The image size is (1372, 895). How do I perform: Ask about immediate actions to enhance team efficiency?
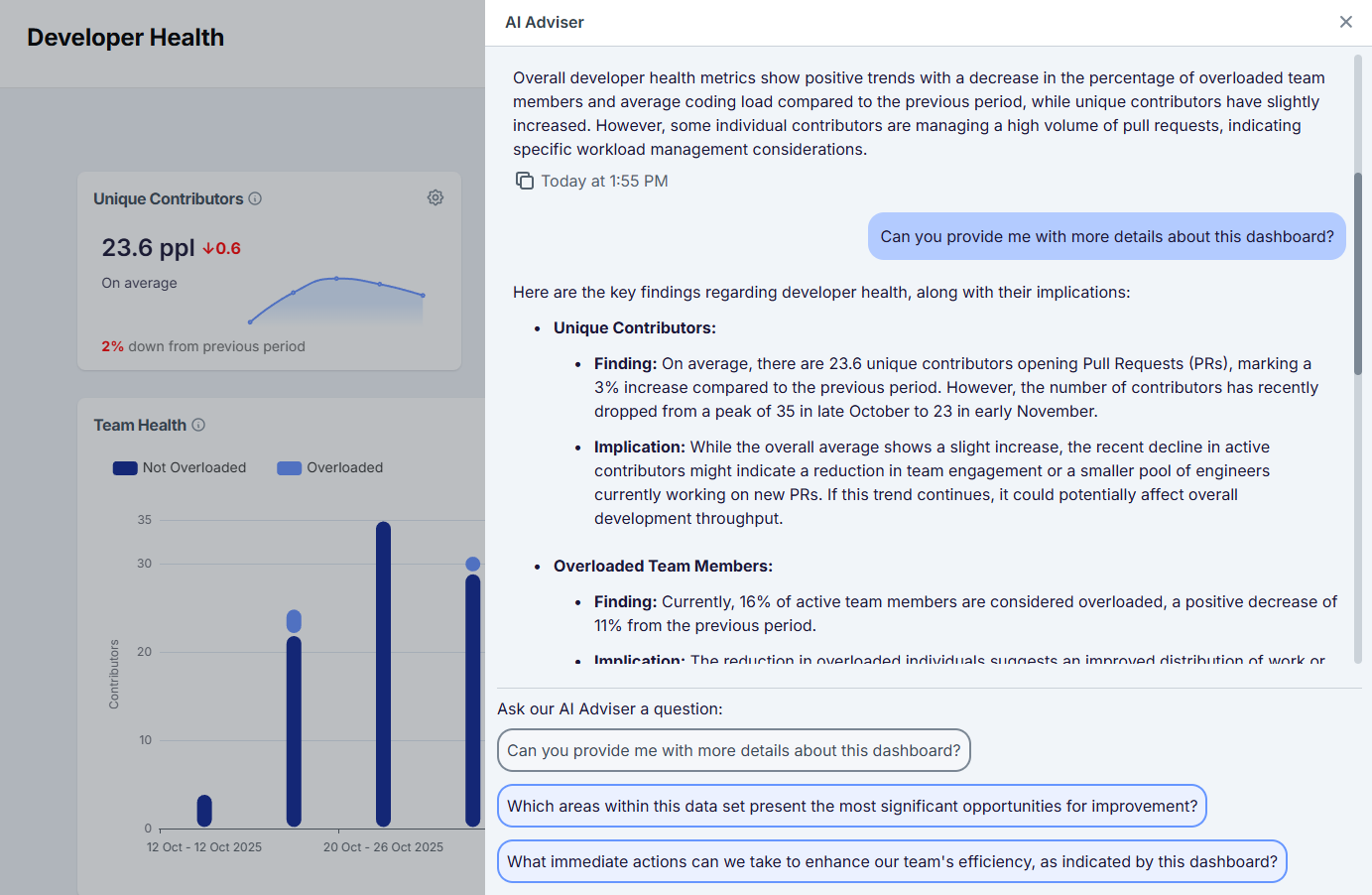[892, 861]
